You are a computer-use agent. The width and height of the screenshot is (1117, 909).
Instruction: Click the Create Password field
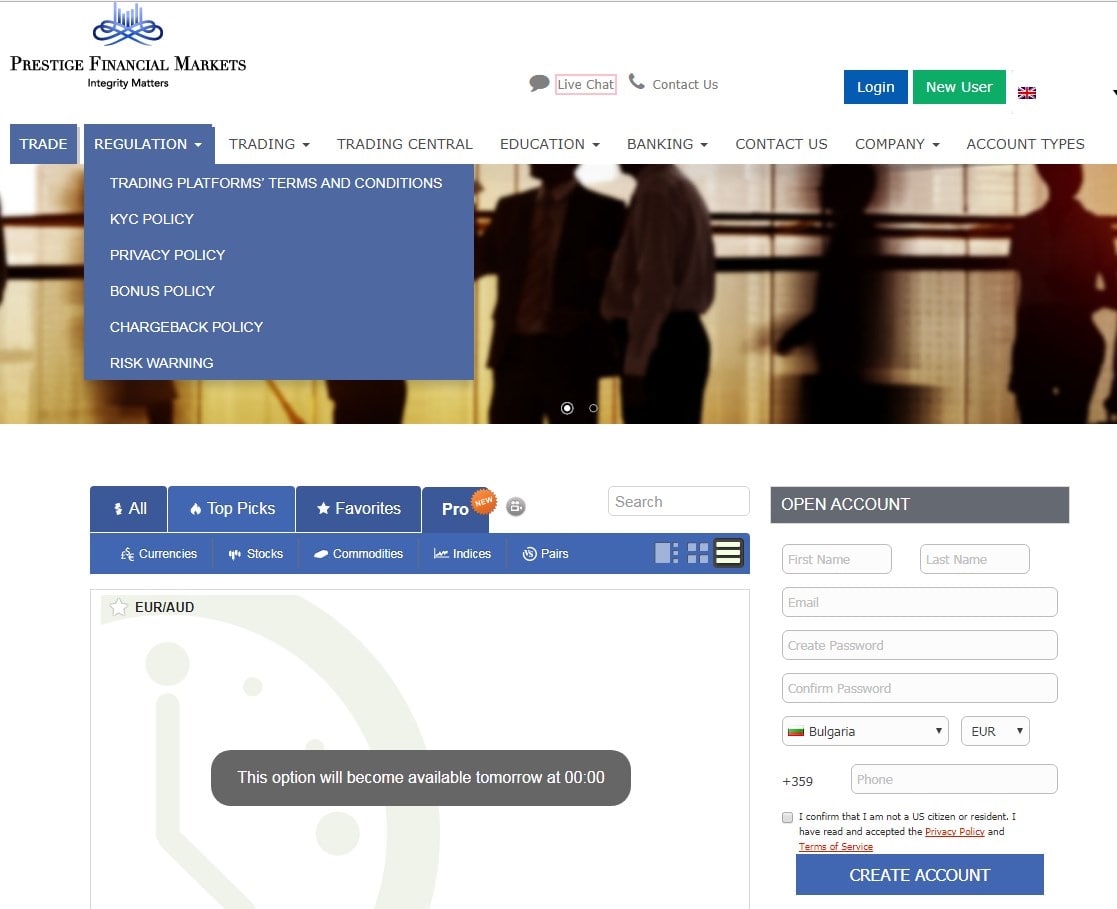(920, 645)
